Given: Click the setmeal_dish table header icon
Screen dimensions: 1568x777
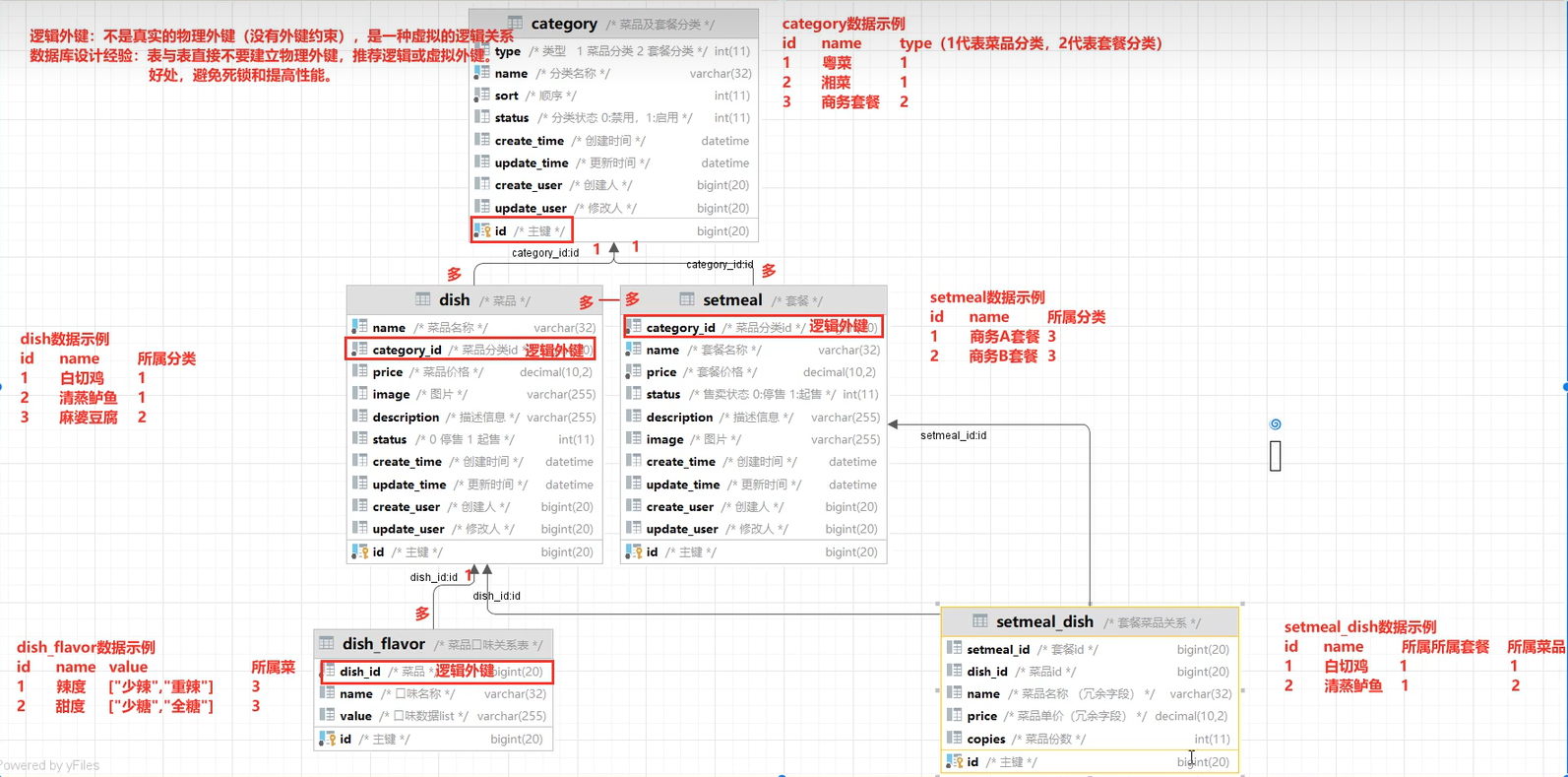Looking at the screenshot, I should click(979, 621).
